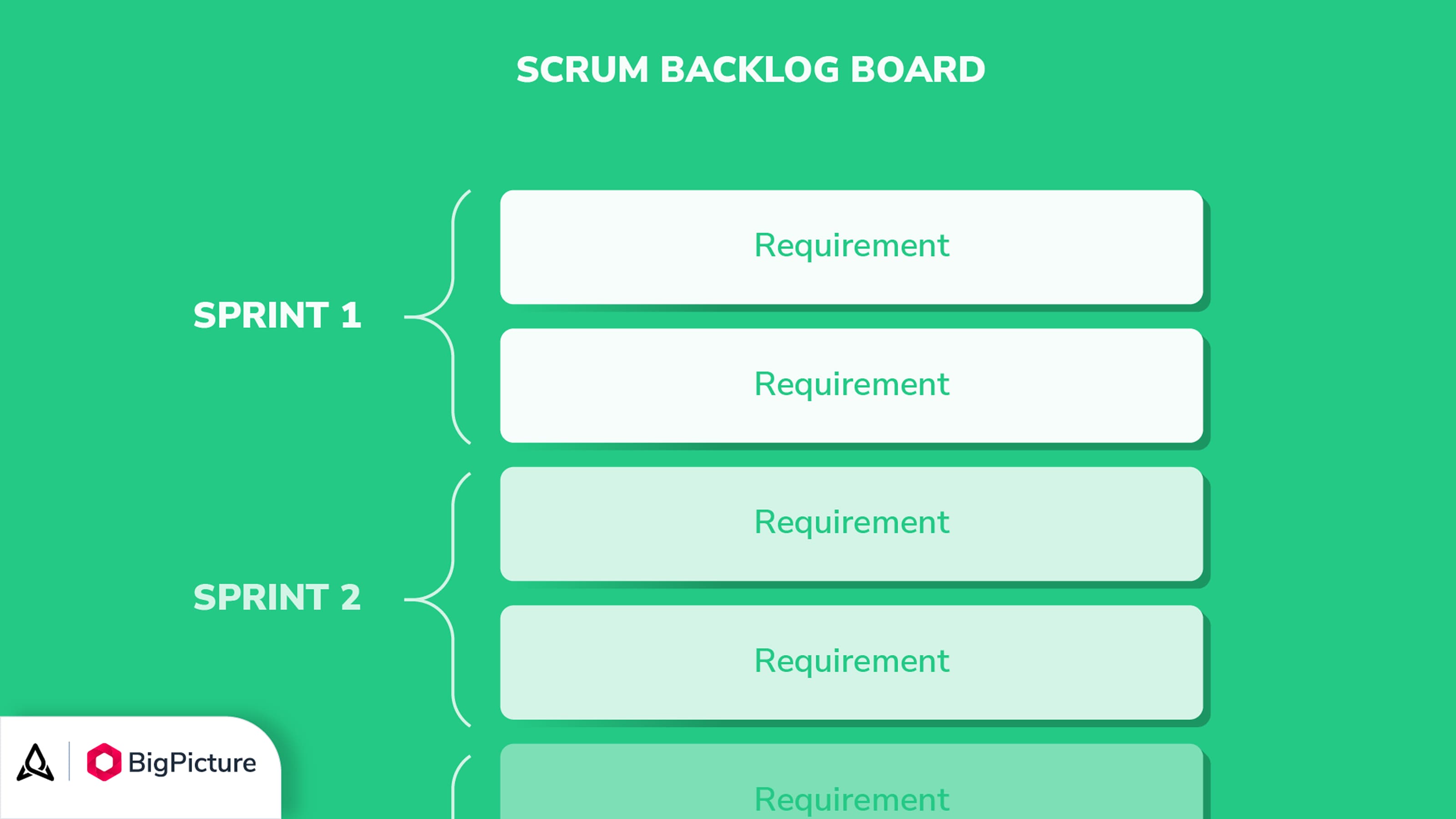
Task: Click the word BOARD in the title
Action: tap(918, 70)
